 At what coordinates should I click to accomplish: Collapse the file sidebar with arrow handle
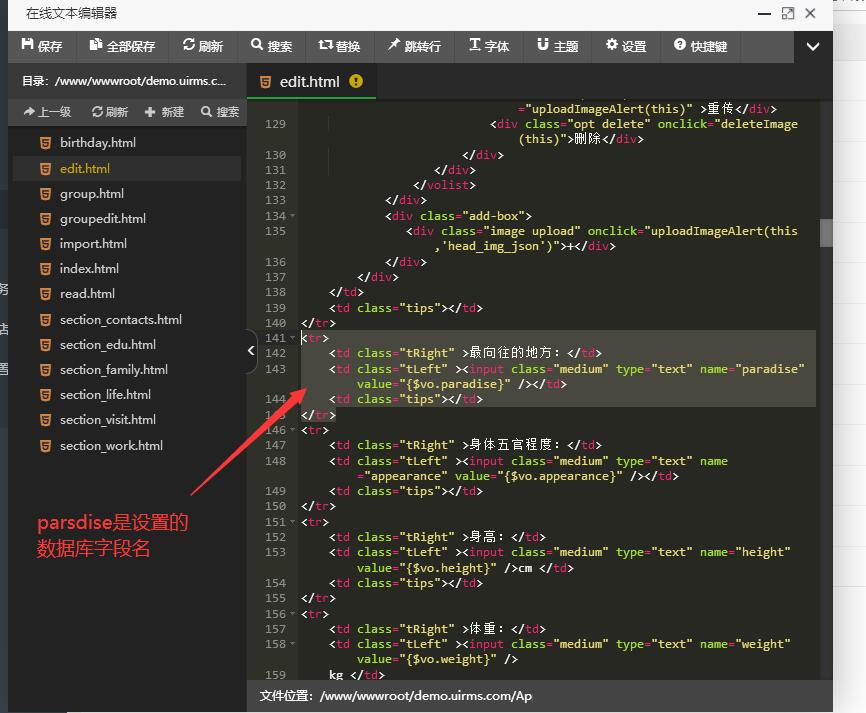(251, 351)
